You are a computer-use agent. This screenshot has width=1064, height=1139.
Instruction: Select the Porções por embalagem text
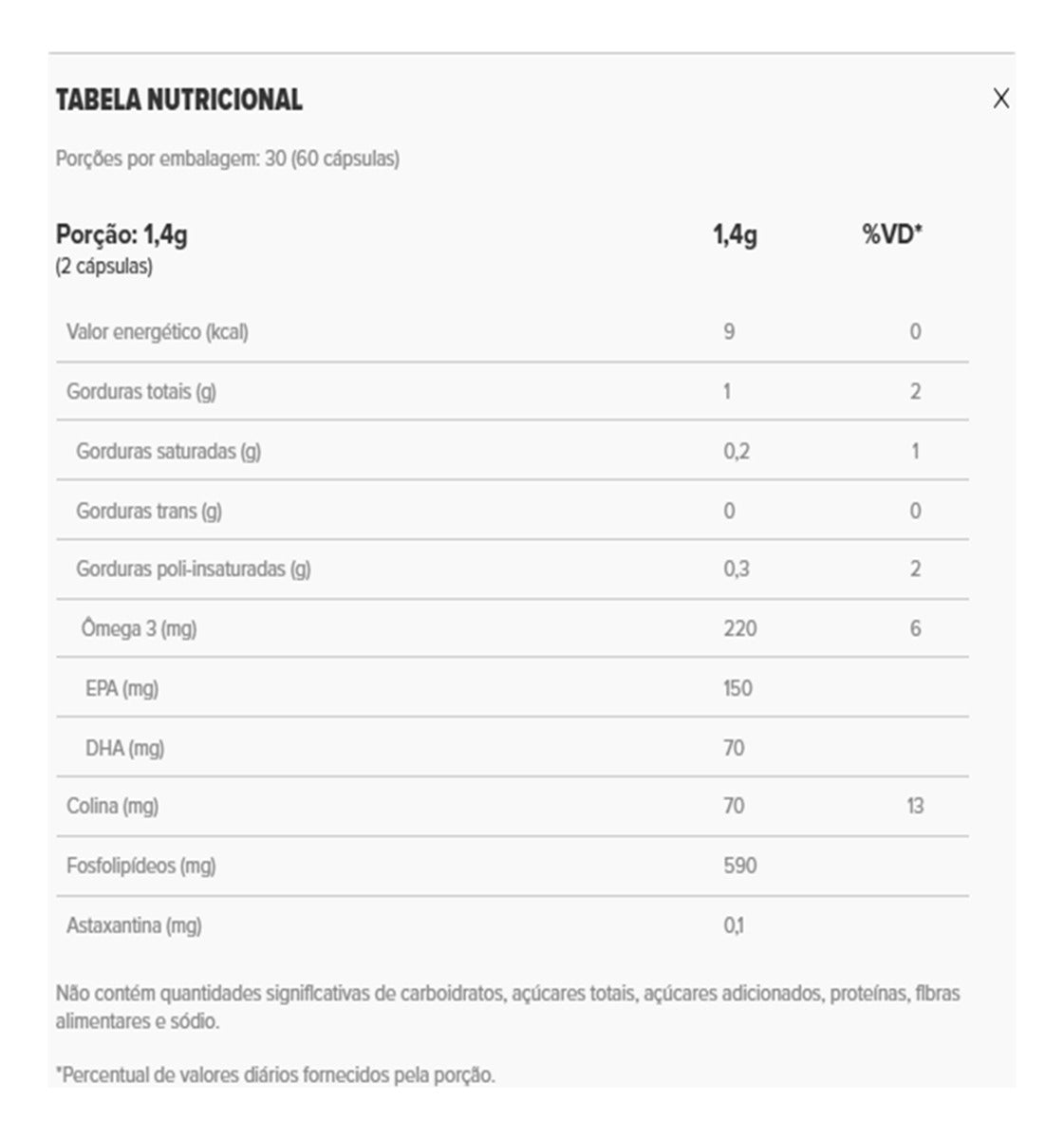(228, 159)
